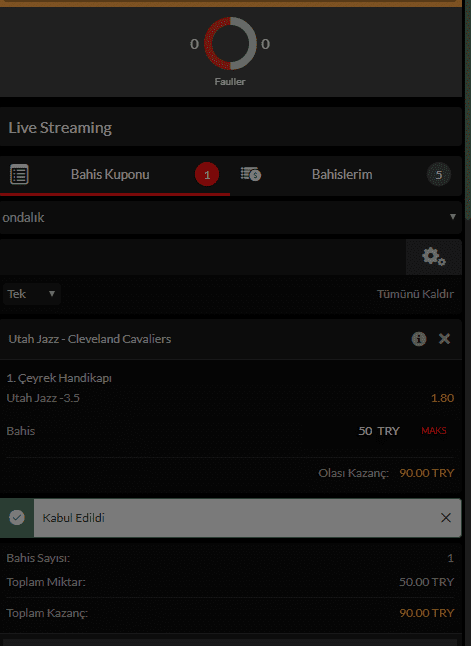Open the ondalık odds format dropdown
The image size is (471, 646).
point(230,217)
